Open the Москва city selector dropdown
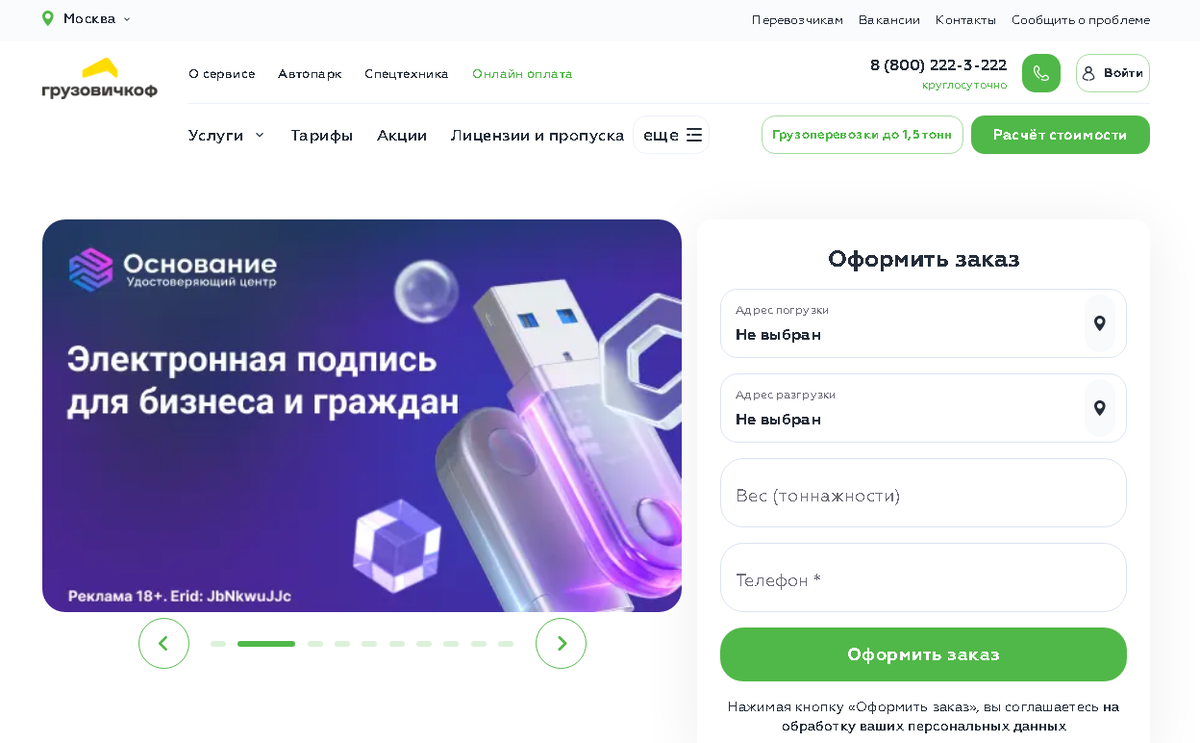This screenshot has height=743, width=1200. click(87, 19)
